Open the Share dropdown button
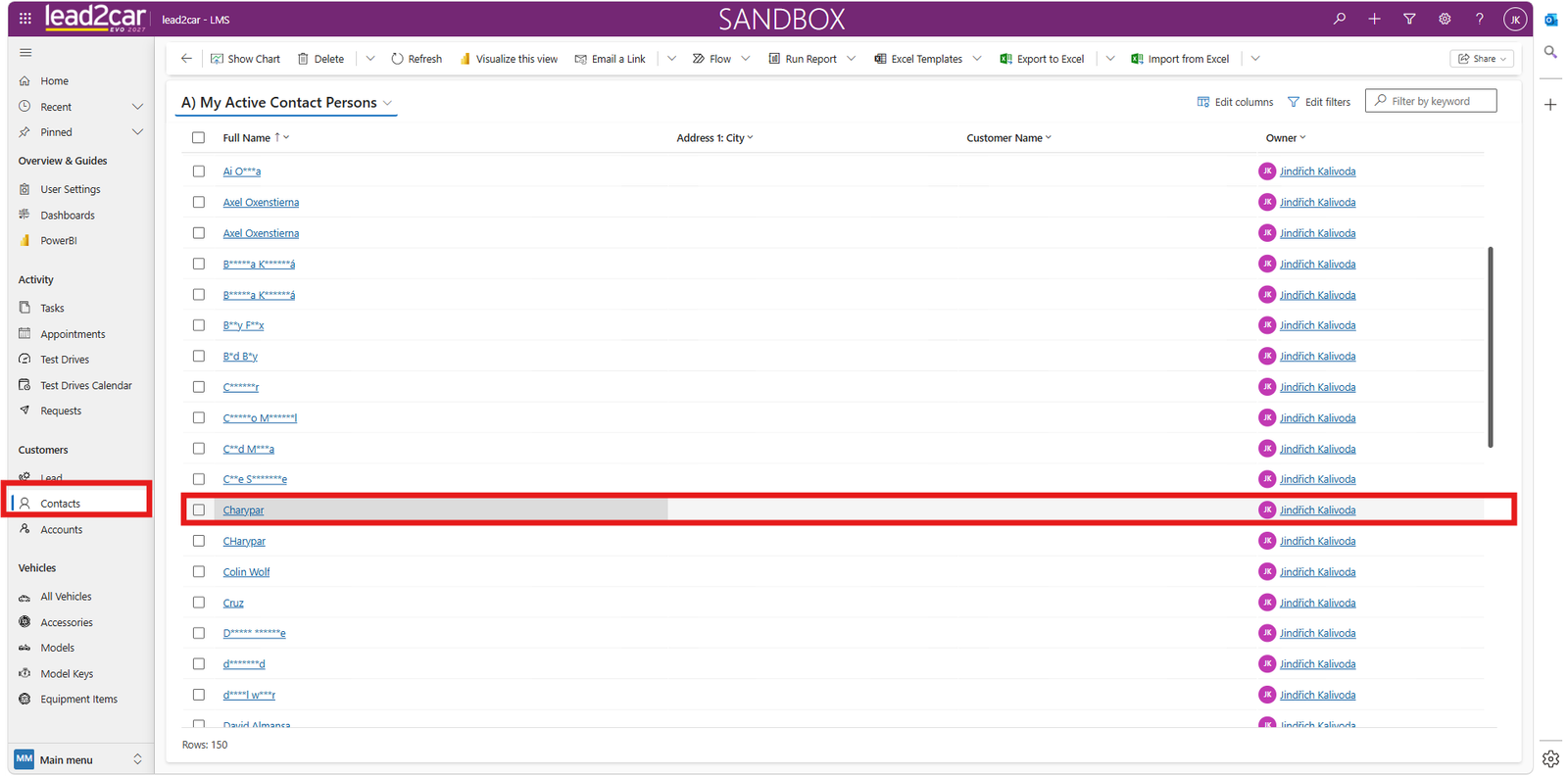Image resolution: width=1568 pixels, height=776 pixels. click(x=1482, y=59)
